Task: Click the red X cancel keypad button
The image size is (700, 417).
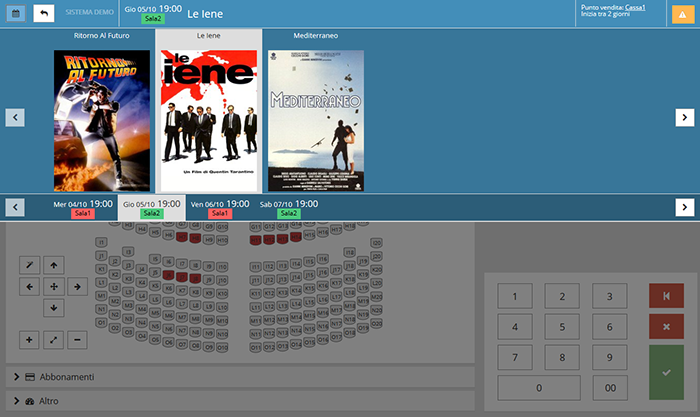Action: (667, 326)
